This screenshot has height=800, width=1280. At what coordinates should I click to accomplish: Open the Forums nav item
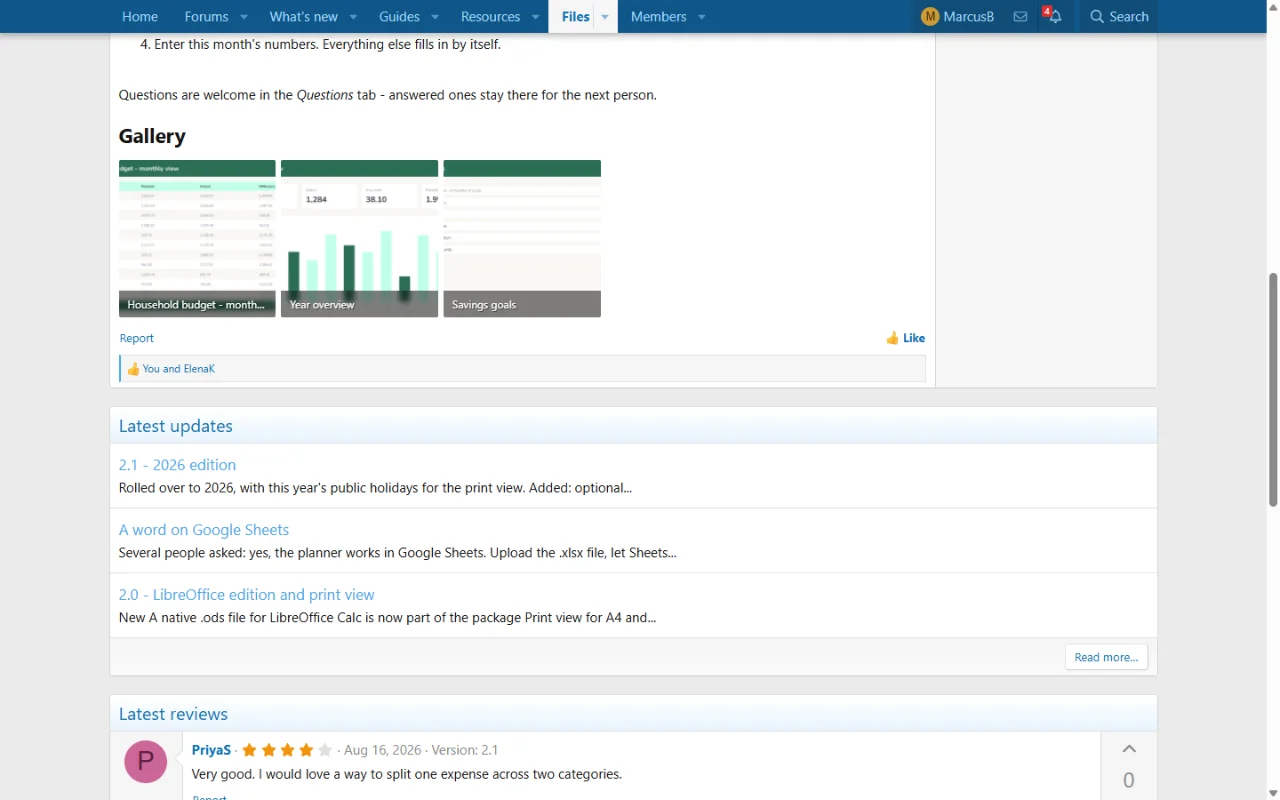pos(206,17)
